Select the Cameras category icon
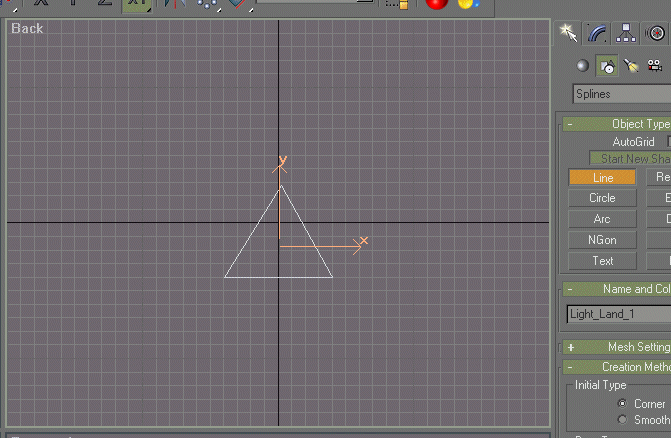671x438 pixels. click(x=655, y=66)
